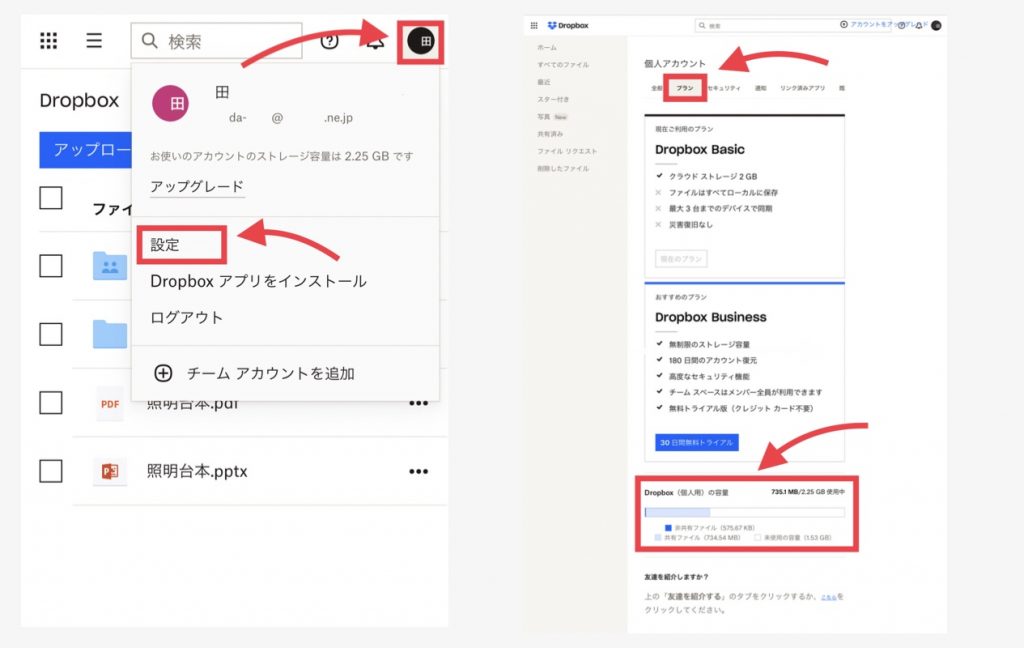This screenshot has width=1024, height=648.
Task: Open the three-dot menu for 照明台本.pptx
Action: click(x=418, y=471)
